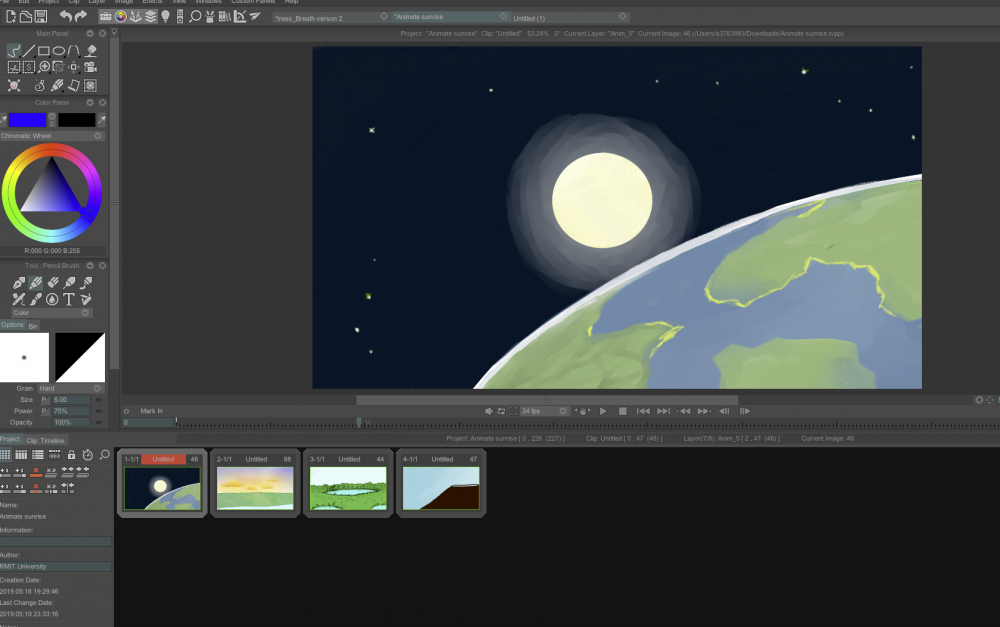Stop animation playback

622,411
